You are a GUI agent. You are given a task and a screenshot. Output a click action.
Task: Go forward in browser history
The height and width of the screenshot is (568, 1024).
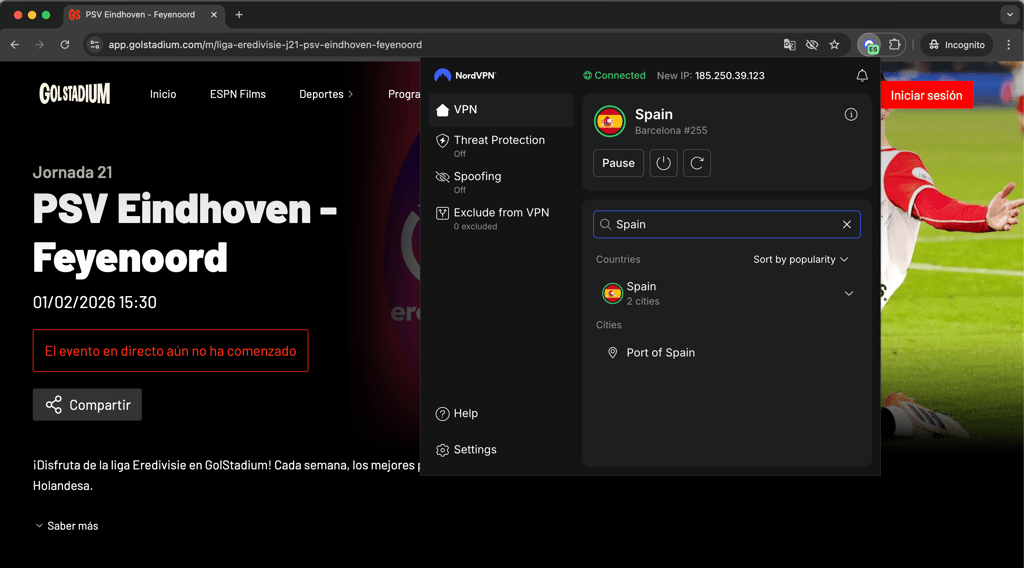40,44
